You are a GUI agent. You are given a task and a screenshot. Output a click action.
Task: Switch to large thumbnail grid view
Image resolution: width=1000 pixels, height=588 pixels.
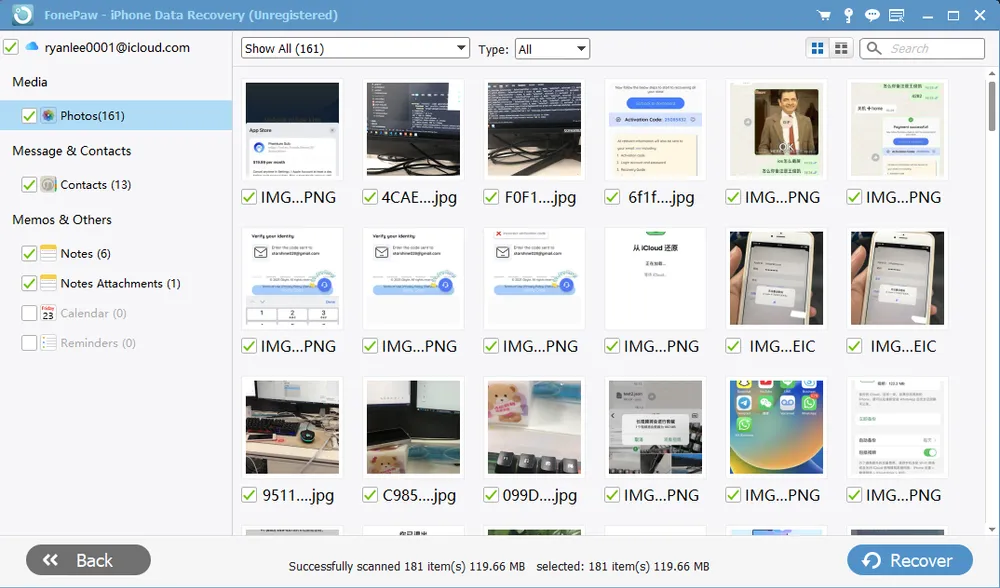coord(818,48)
